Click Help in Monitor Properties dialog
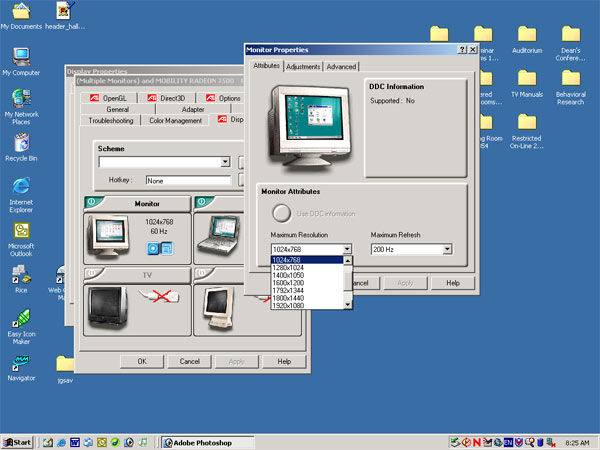The width and height of the screenshot is (600, 450). 453,283
